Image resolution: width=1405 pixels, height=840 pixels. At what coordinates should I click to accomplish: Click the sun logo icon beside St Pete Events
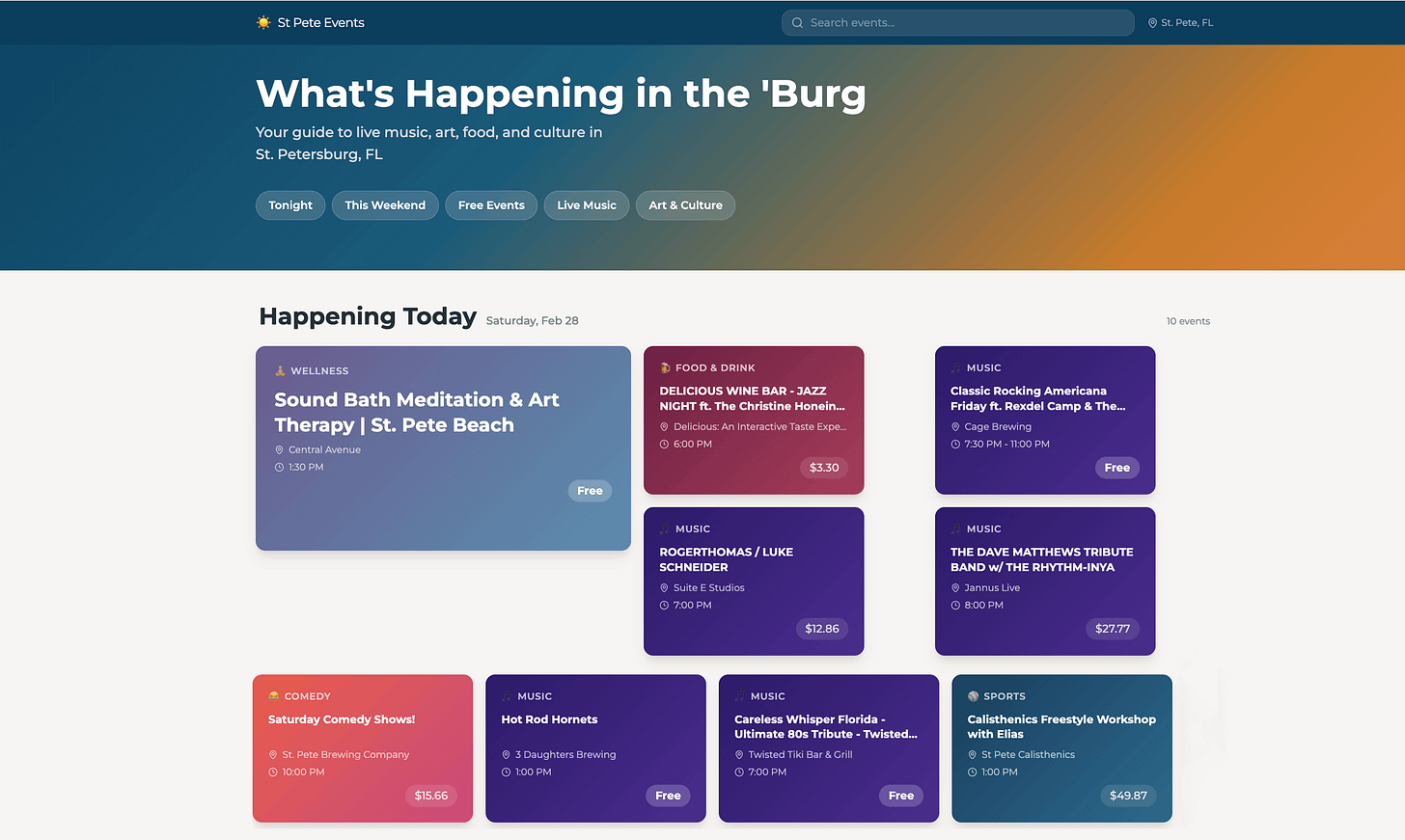263,22
